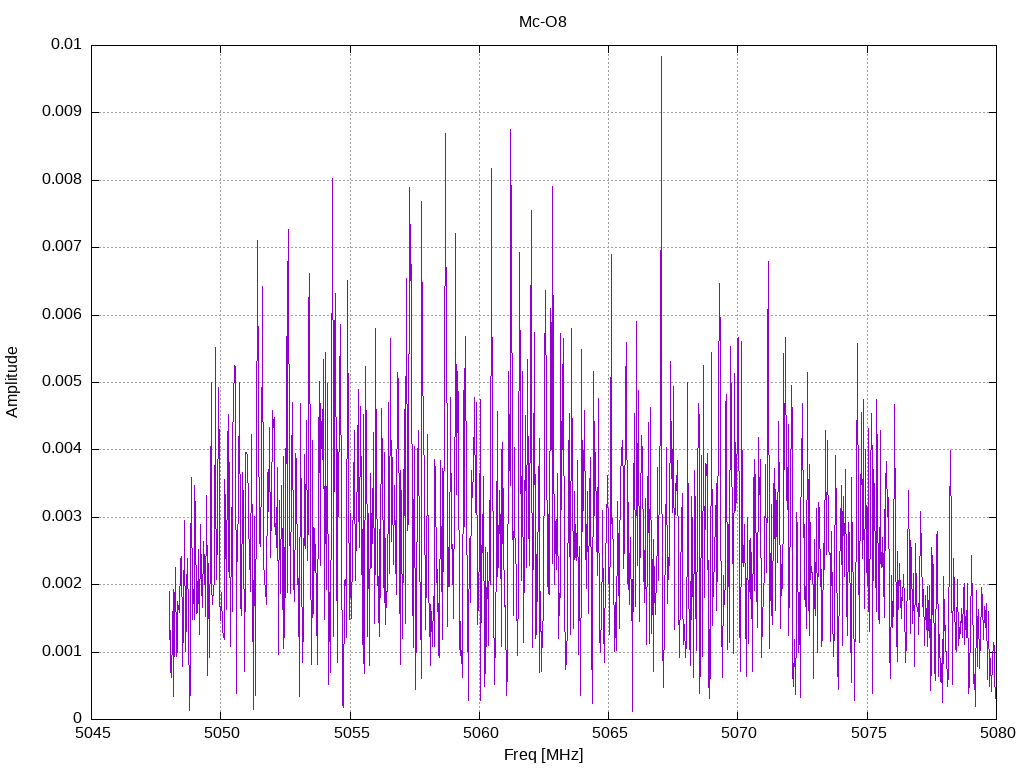Click the 0.005 y-axis tick label
Screen dimensions: 1024x768
point(62,381)
